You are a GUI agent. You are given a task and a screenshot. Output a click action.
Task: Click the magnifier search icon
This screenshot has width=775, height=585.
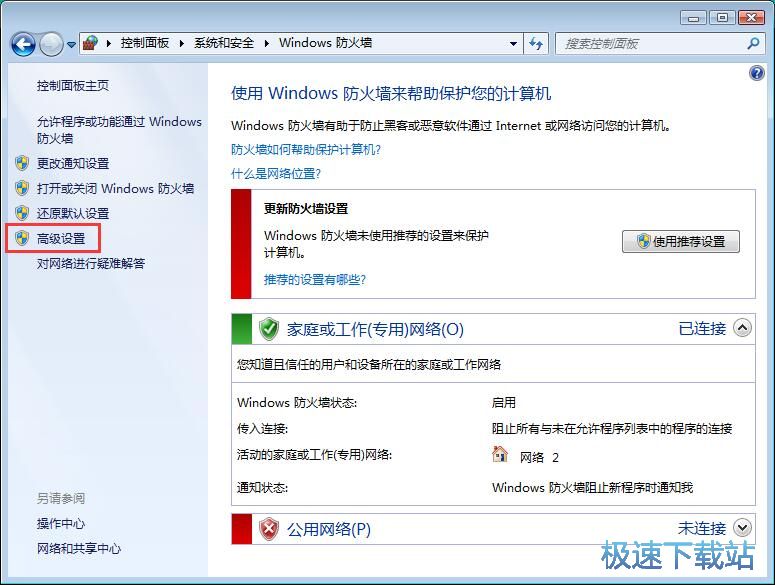(x=753, y=43)
